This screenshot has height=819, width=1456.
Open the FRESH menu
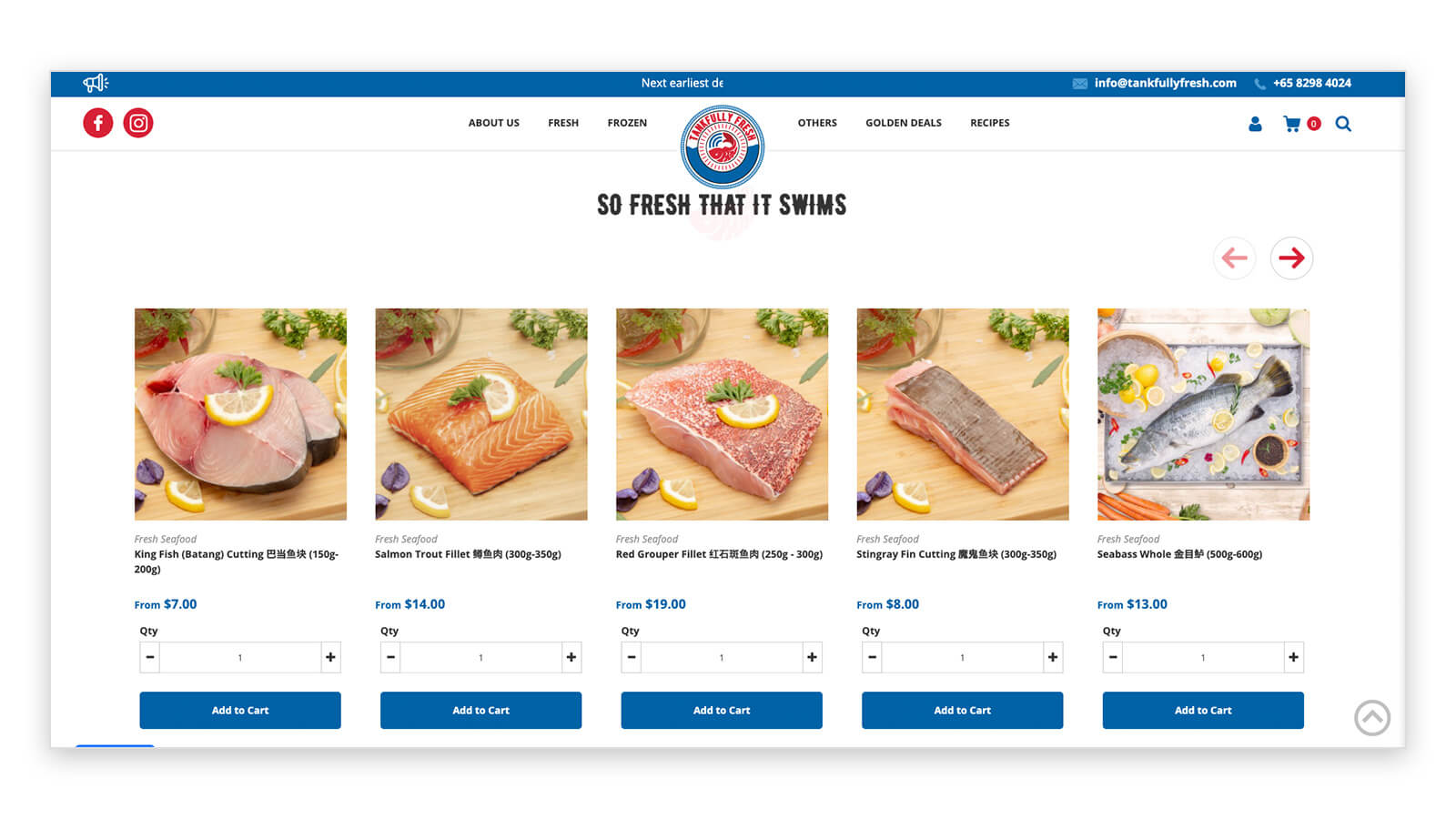pos(563,123)
